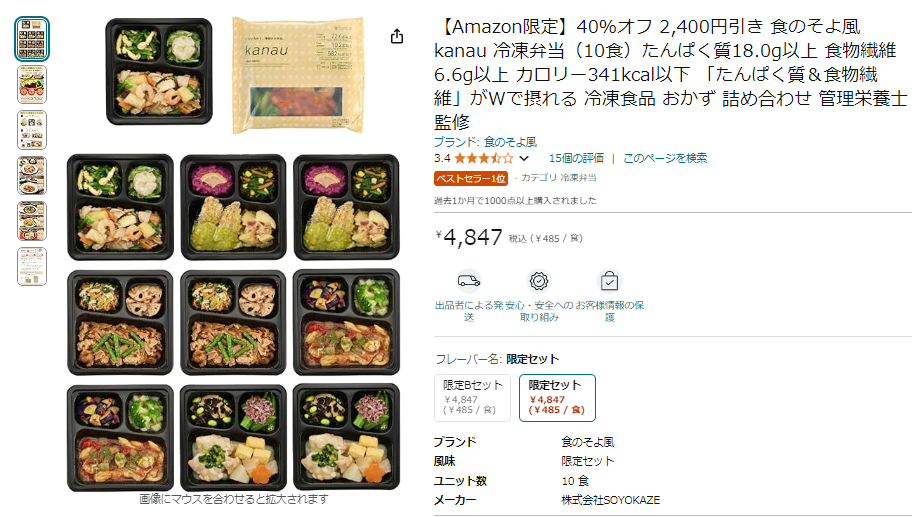Open the 15個の評価 reviews link
The image size is (923, 517).
(x=576, y=158)
